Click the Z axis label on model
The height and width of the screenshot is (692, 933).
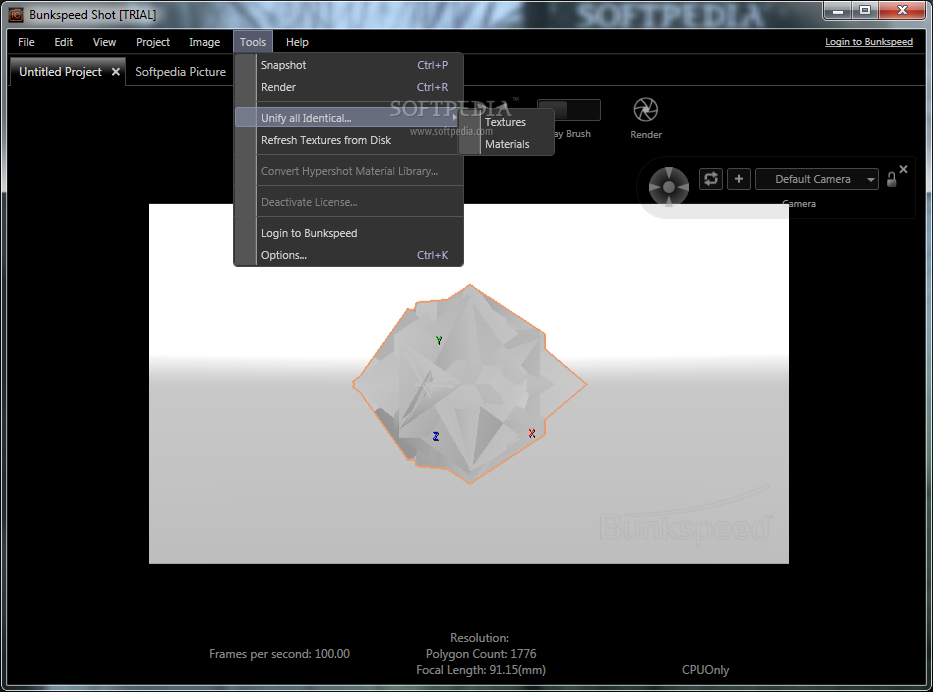[436, 437]
